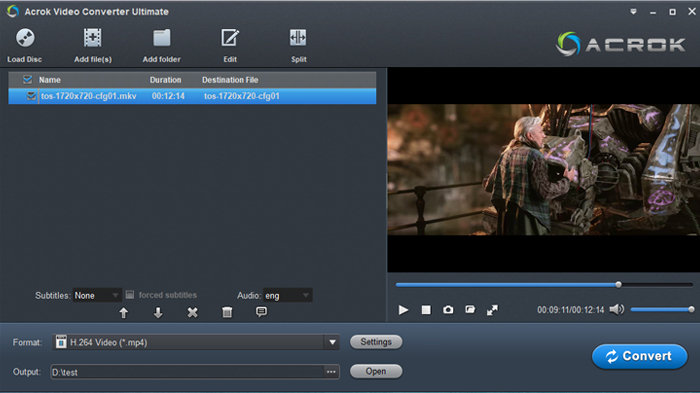Toggle the select-all checkbox in header
700x393 pixels.
(27, 79)
